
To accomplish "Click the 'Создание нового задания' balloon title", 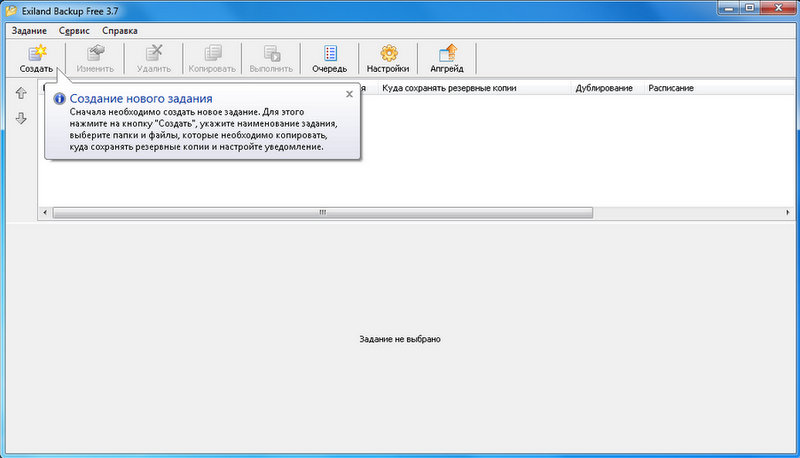I will (x=141, y=98).
